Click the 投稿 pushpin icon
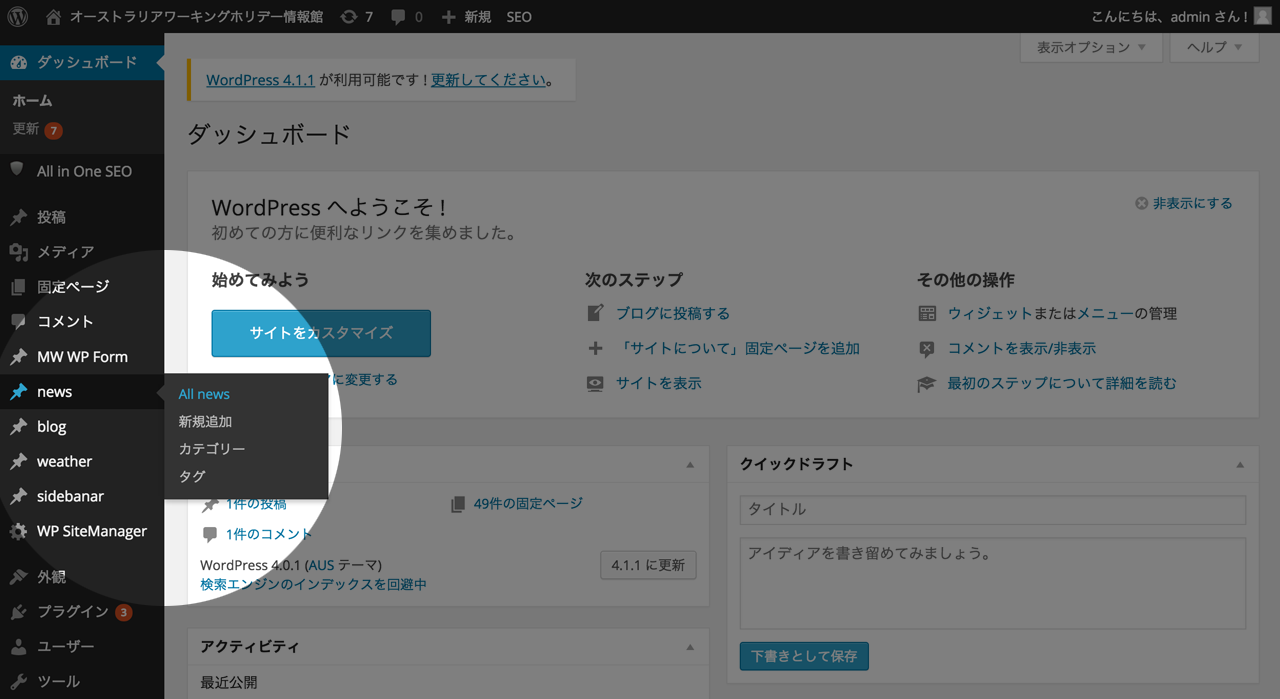Viewport: 1280px width, 699px height. tap(18, 217)
